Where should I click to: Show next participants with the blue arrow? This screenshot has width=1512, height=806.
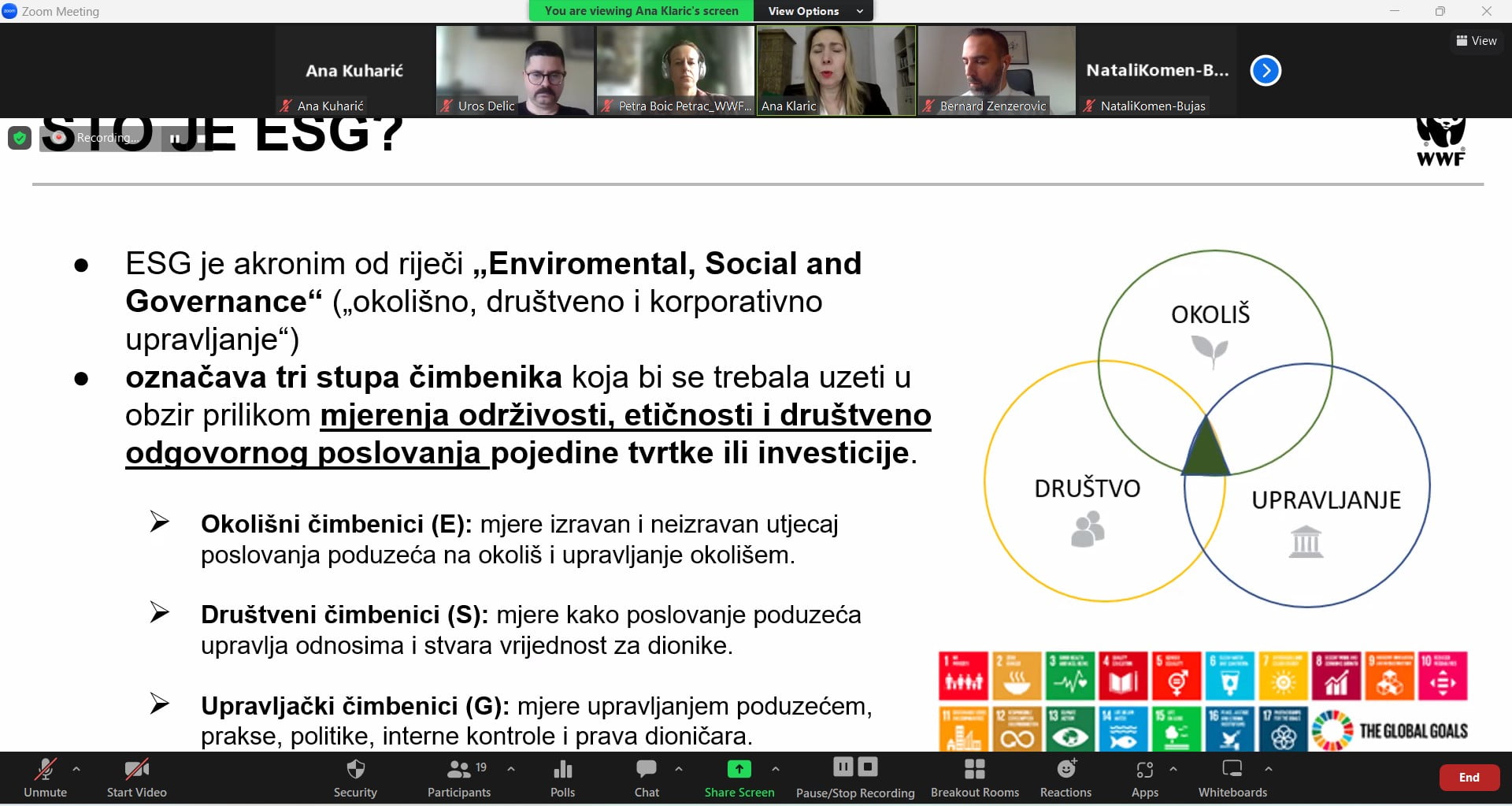click(x=1266, y=71)
